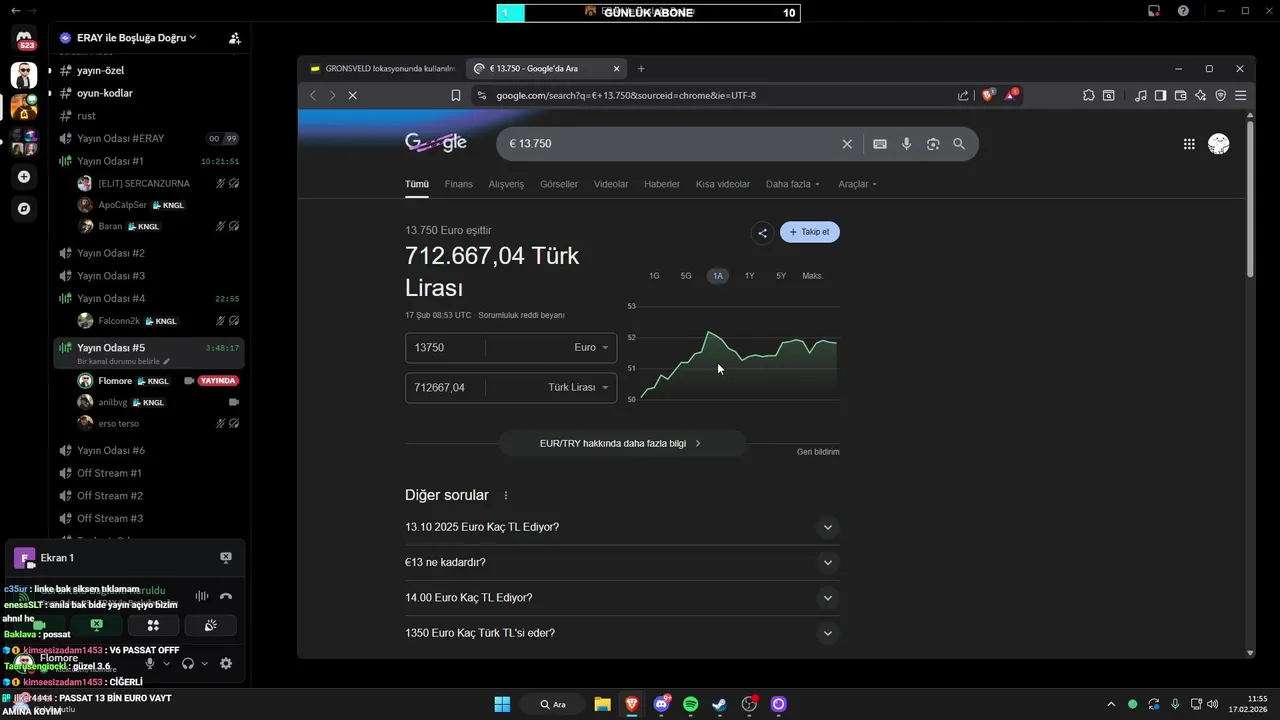
Task: Clear the Google search box
Action: click(847, 144)
